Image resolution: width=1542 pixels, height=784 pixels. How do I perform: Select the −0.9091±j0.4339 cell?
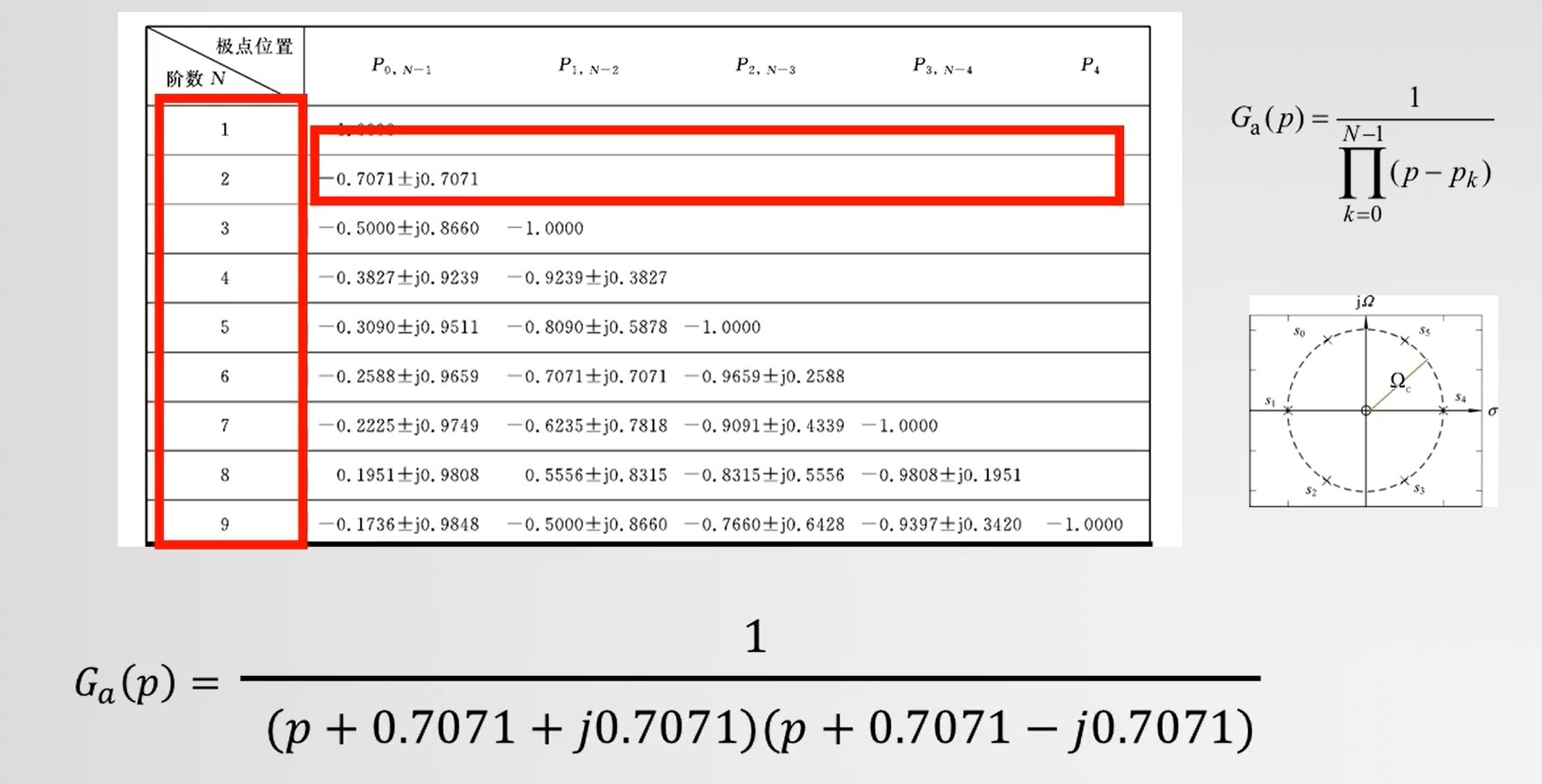(765, 426)
